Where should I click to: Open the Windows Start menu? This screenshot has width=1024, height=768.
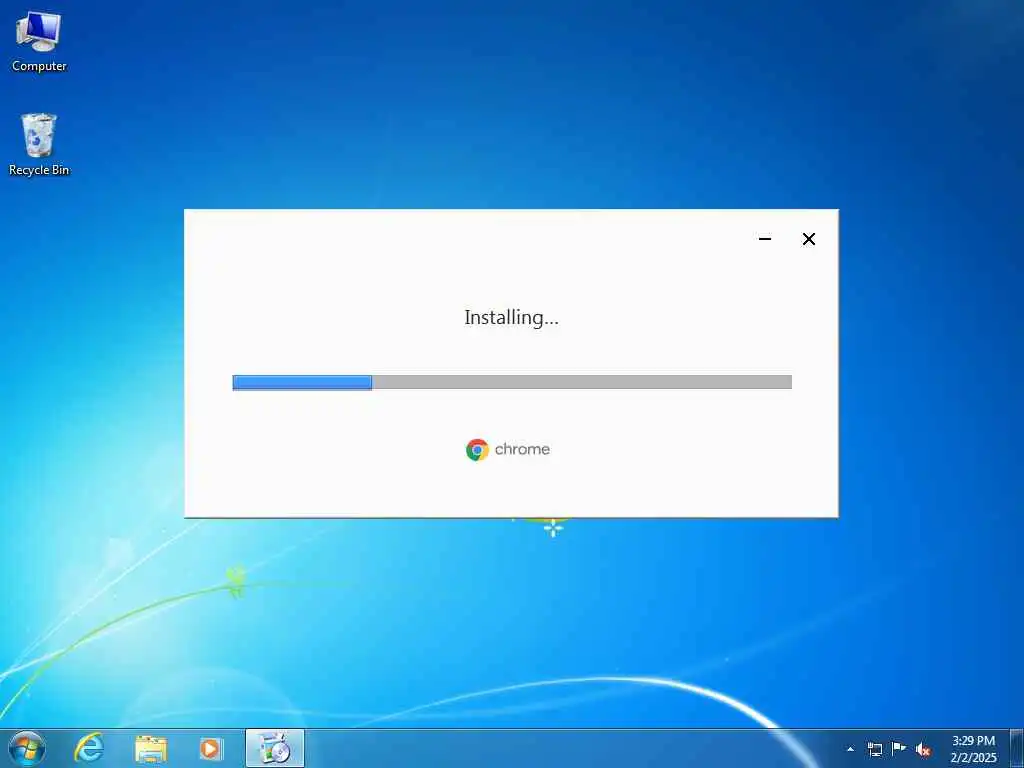(x=27, y=749)
